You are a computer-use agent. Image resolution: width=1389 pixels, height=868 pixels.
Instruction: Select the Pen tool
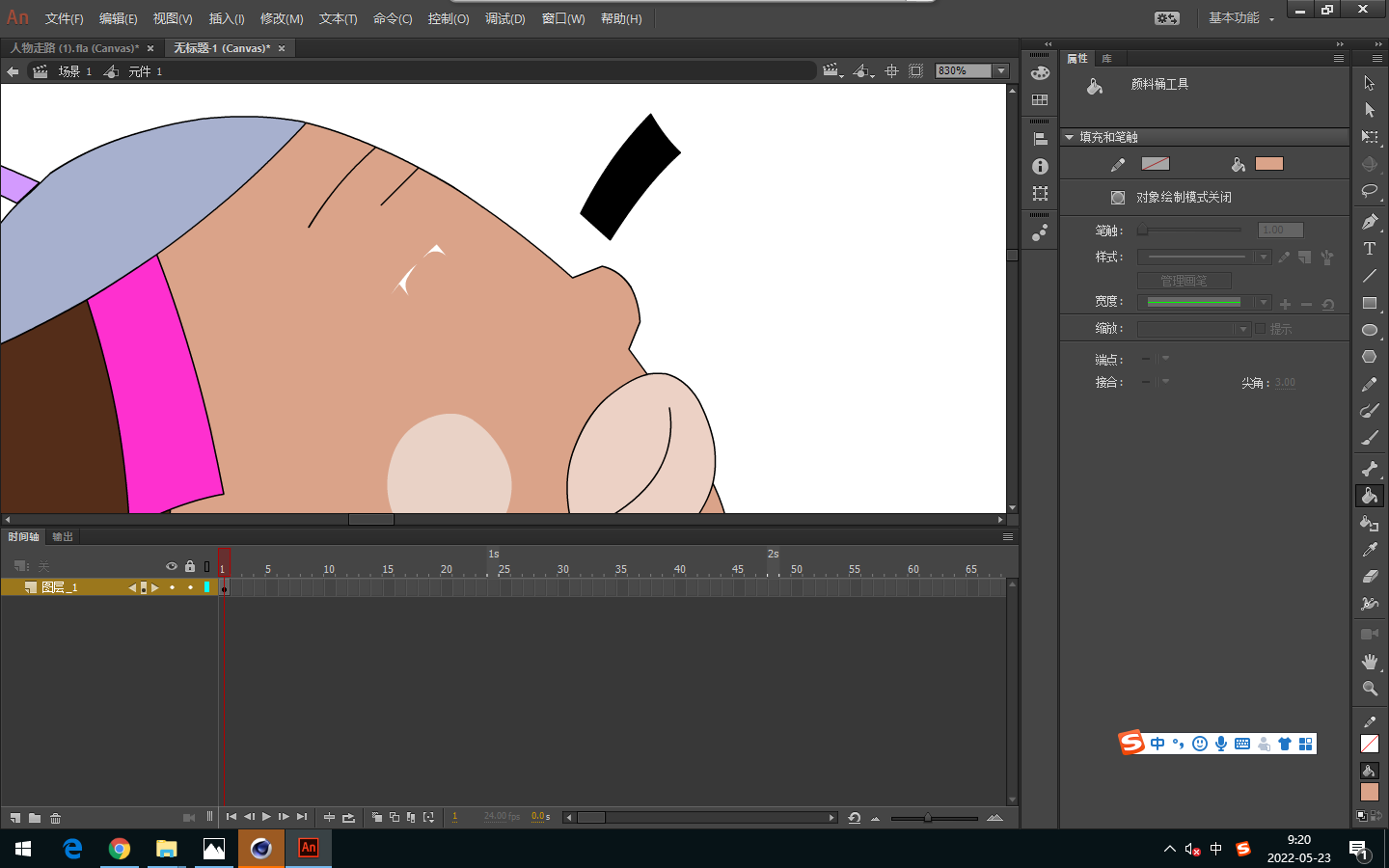(1370, 222)
